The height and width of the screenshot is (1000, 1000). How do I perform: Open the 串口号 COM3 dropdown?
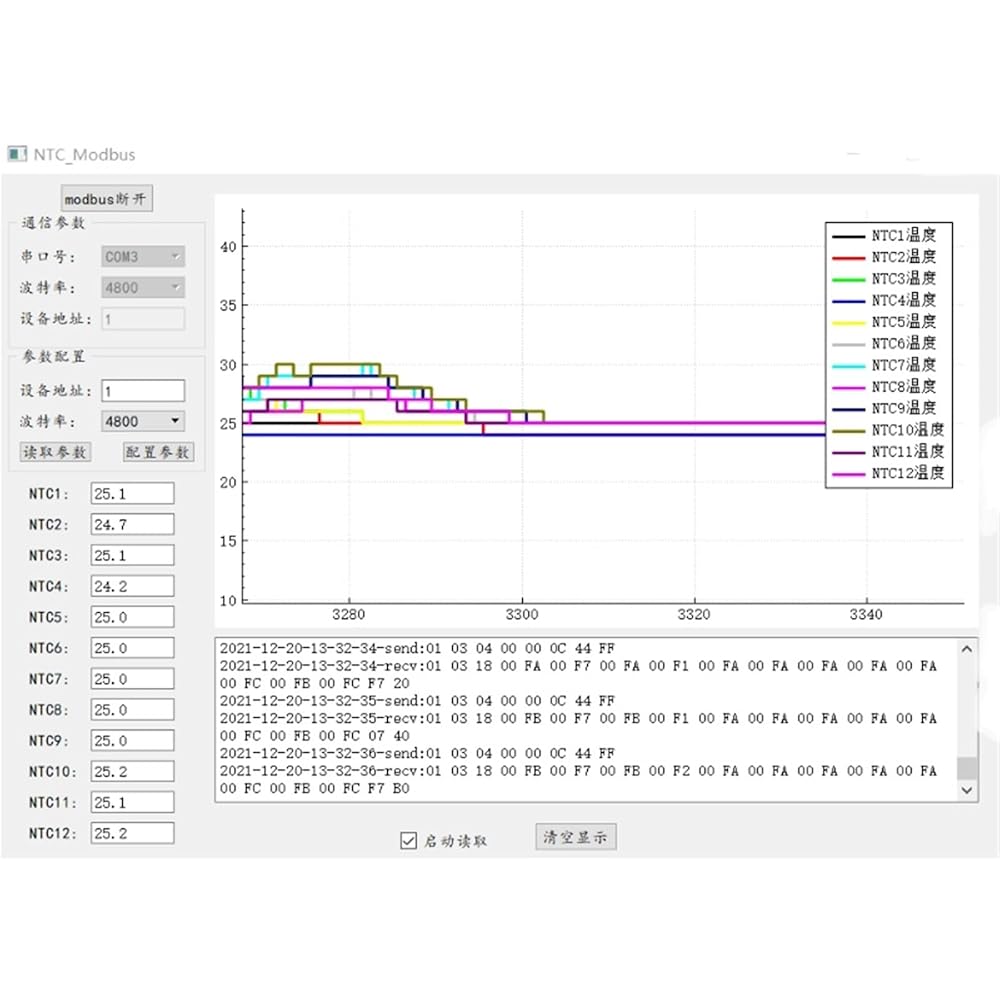[x=144, y=257]
